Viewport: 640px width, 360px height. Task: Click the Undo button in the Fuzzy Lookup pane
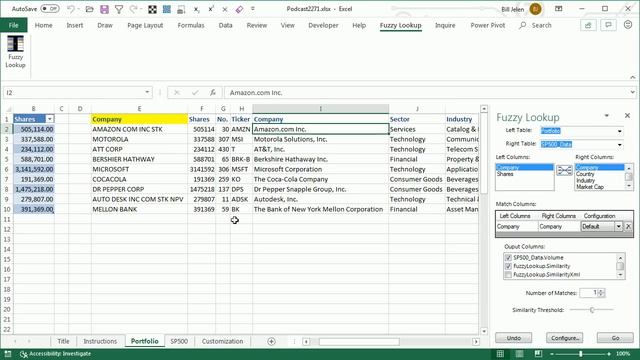coord(513,338)
